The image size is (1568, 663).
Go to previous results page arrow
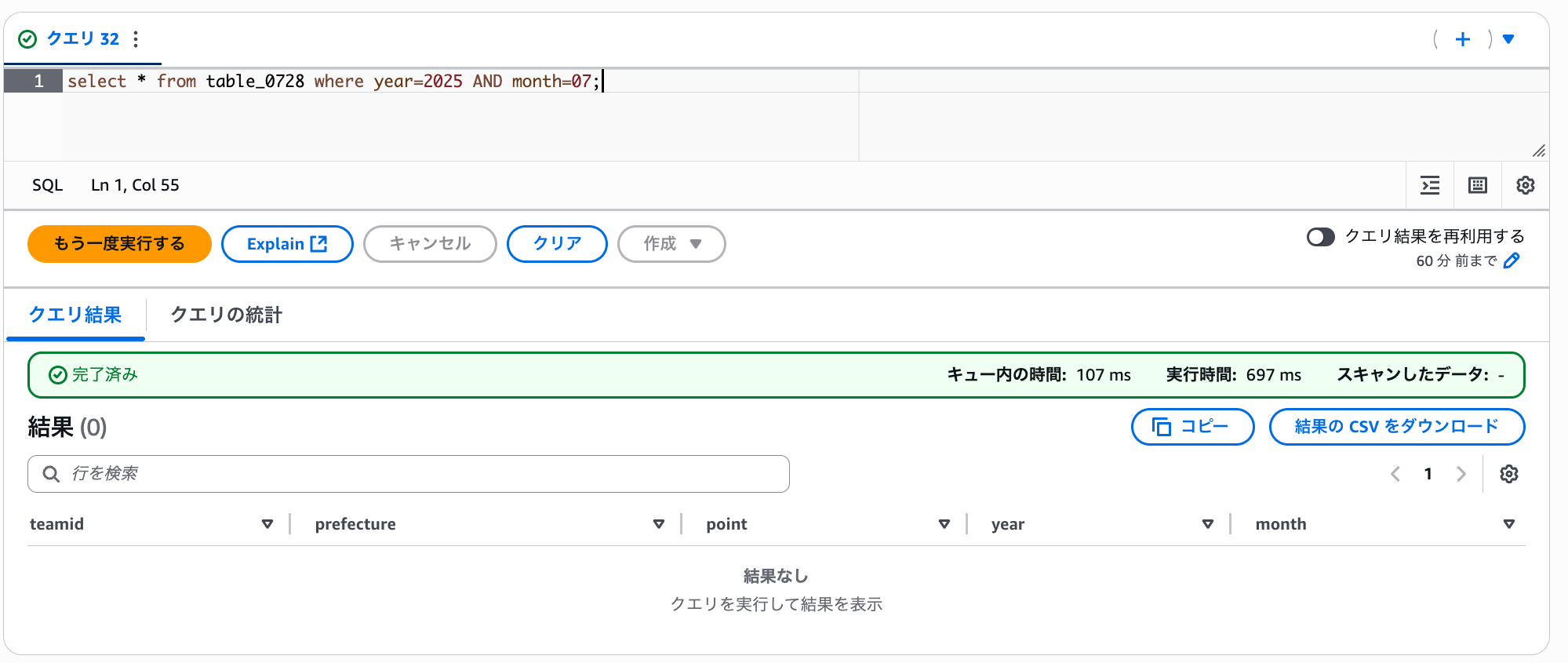pyautogui.click(x=1395, y=474)
